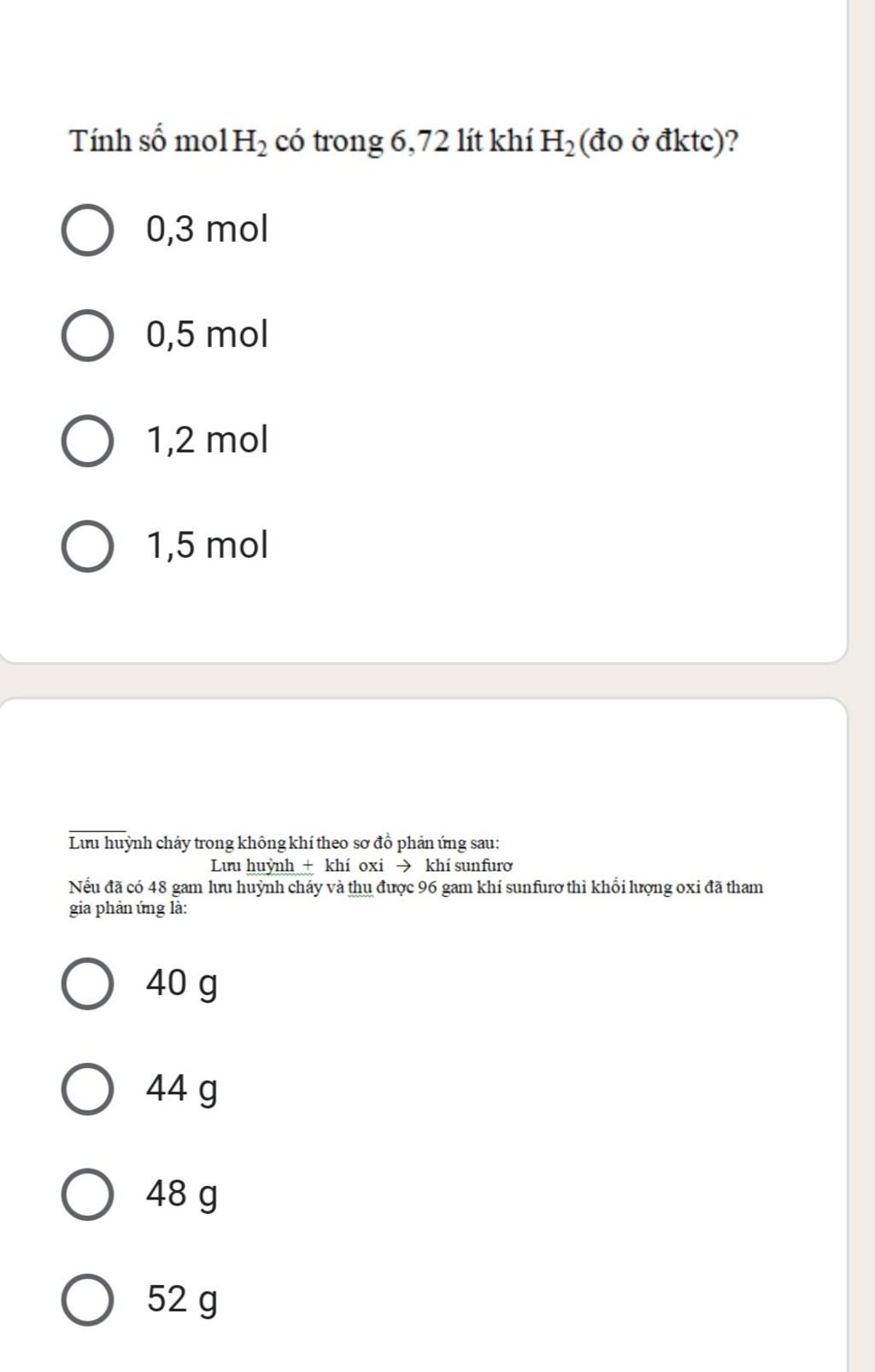The height and width of the screenshot is (1372, 875).
Task: Click the '44 g' answer label text
Action: (182, 1089)
